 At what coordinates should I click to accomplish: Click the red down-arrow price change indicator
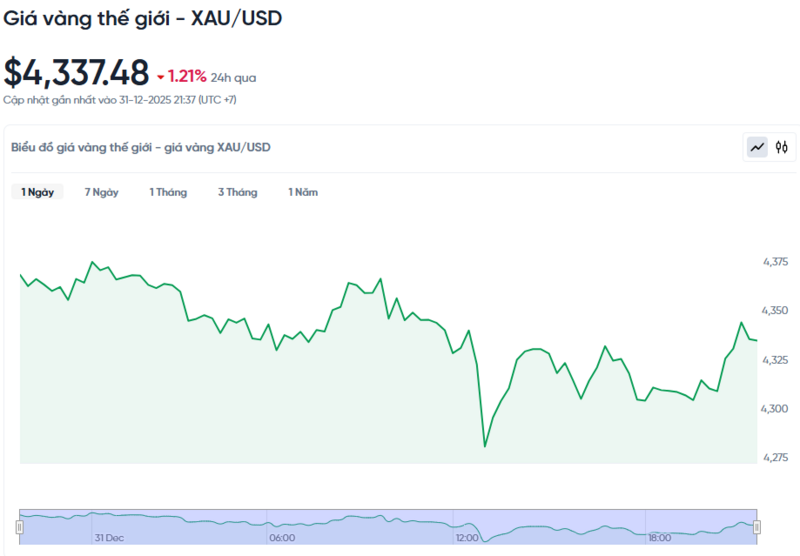(x=160, y=76)
